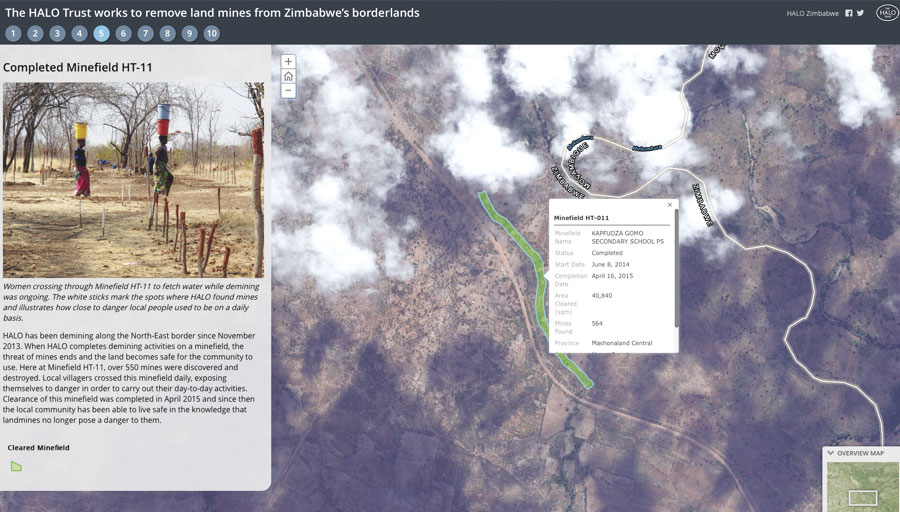
Task: Go to story section 9
Action: click(x=189, y=33)
